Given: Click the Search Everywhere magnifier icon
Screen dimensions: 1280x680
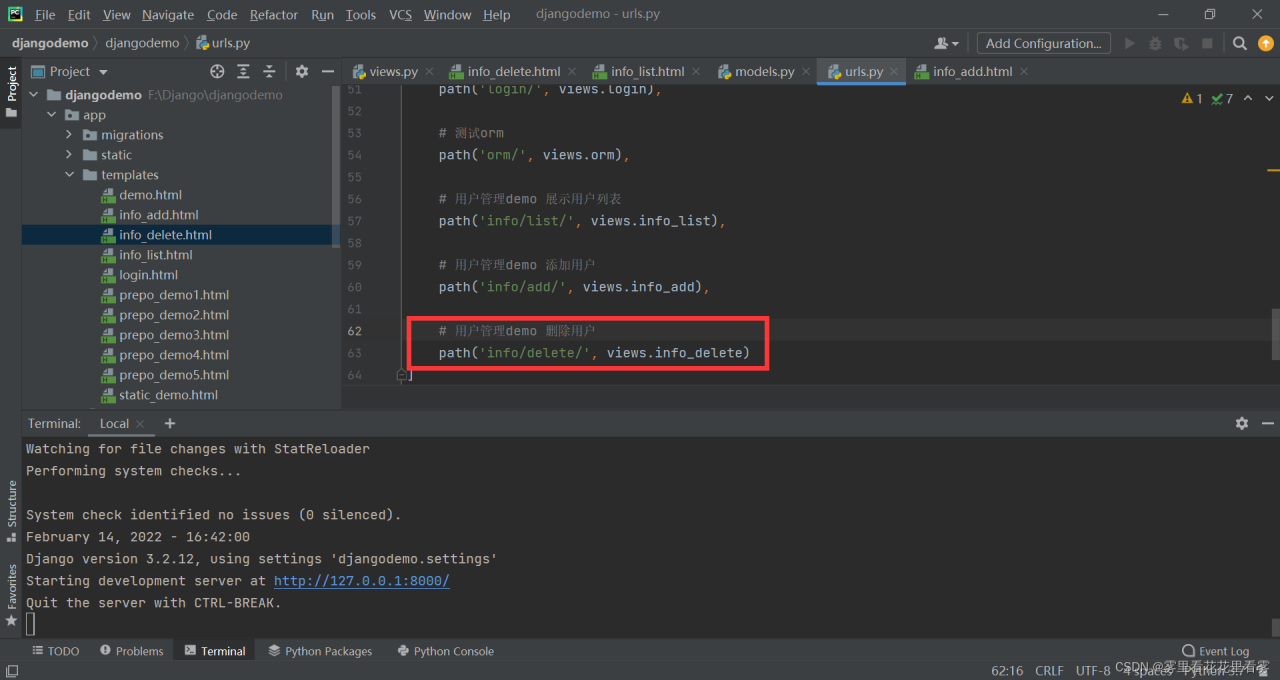Looking at the screenshot, I should (x=1240, y=43).
